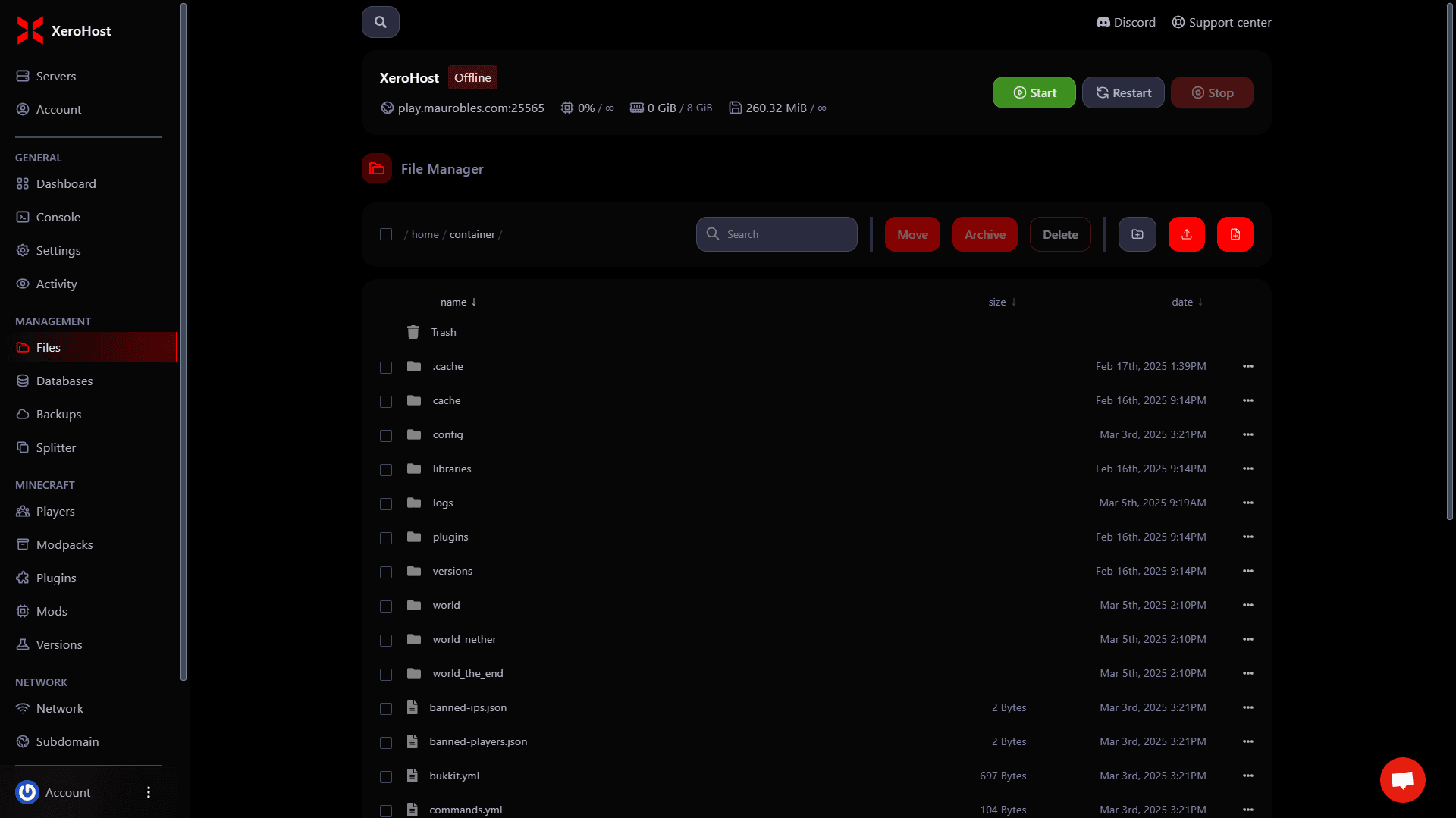The image size is (1456, 818).
Task: Select the Players sidebar icon
Action: (x=23, y=511)
